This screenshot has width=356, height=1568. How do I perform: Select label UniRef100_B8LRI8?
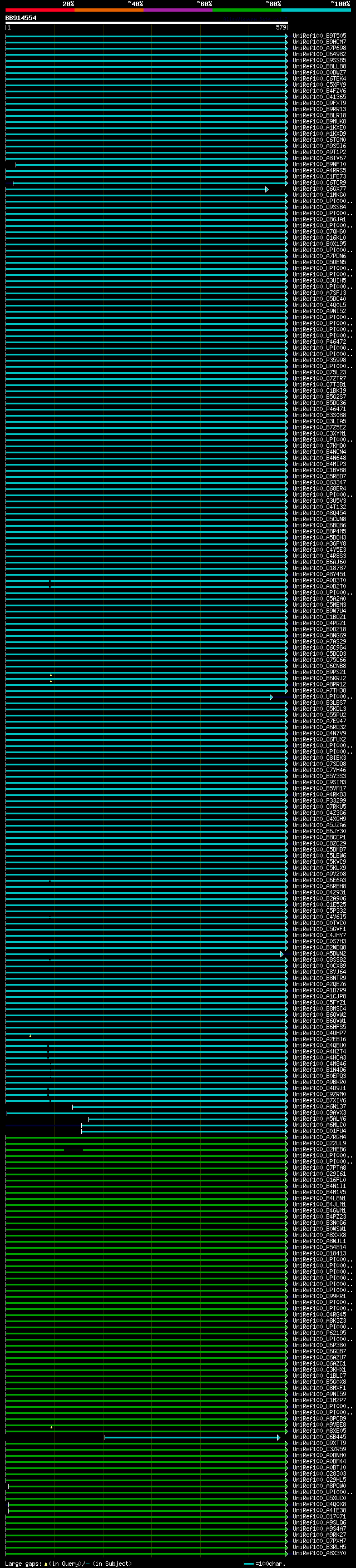(319, 116)
